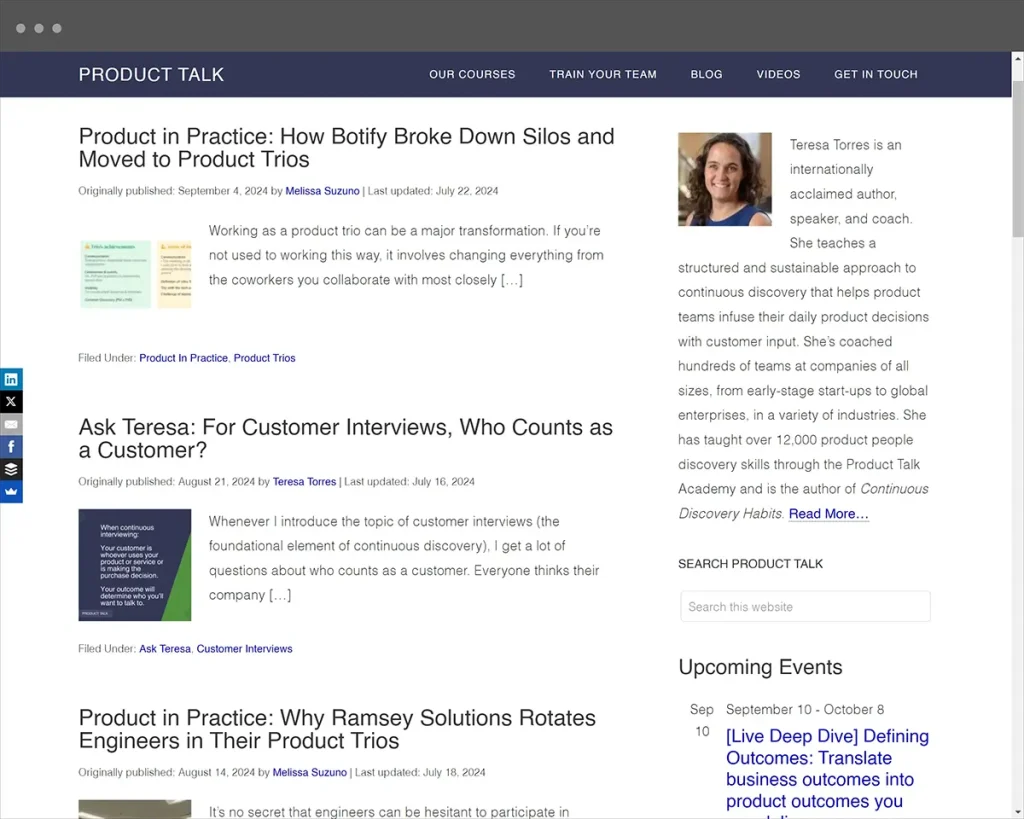Screen dimensions: 1024x819
Task: Share the page on Facebook
Action: (x=11, y=447)
